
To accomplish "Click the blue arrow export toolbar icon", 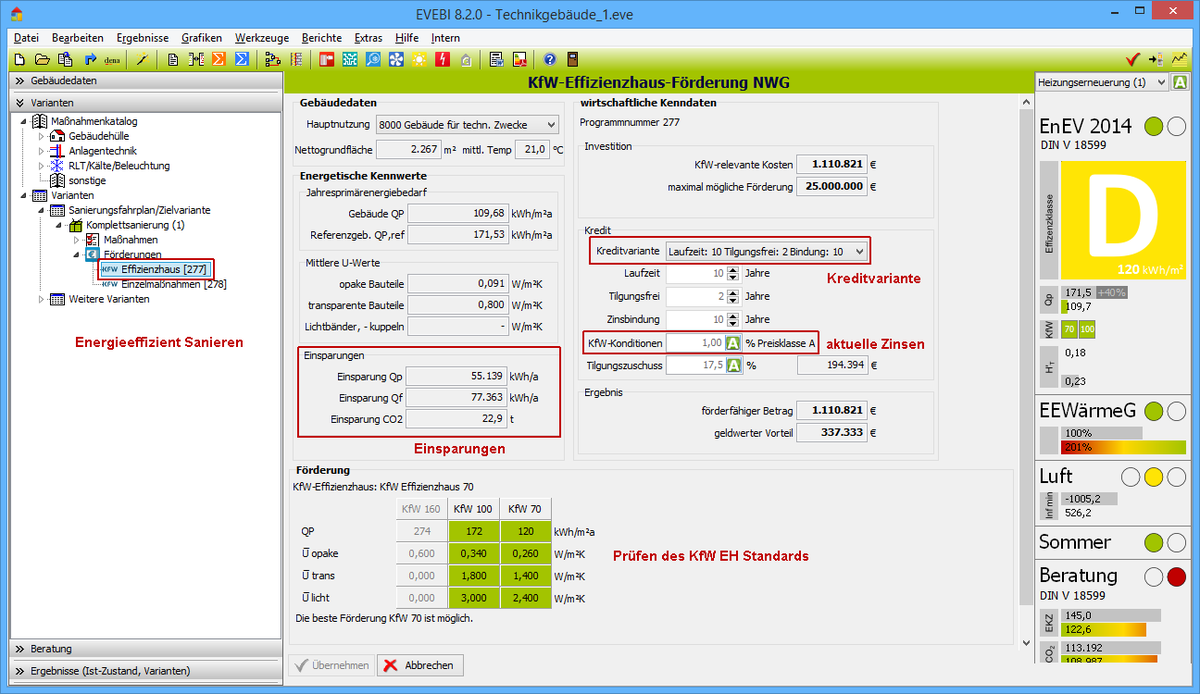I will (90, 59).
